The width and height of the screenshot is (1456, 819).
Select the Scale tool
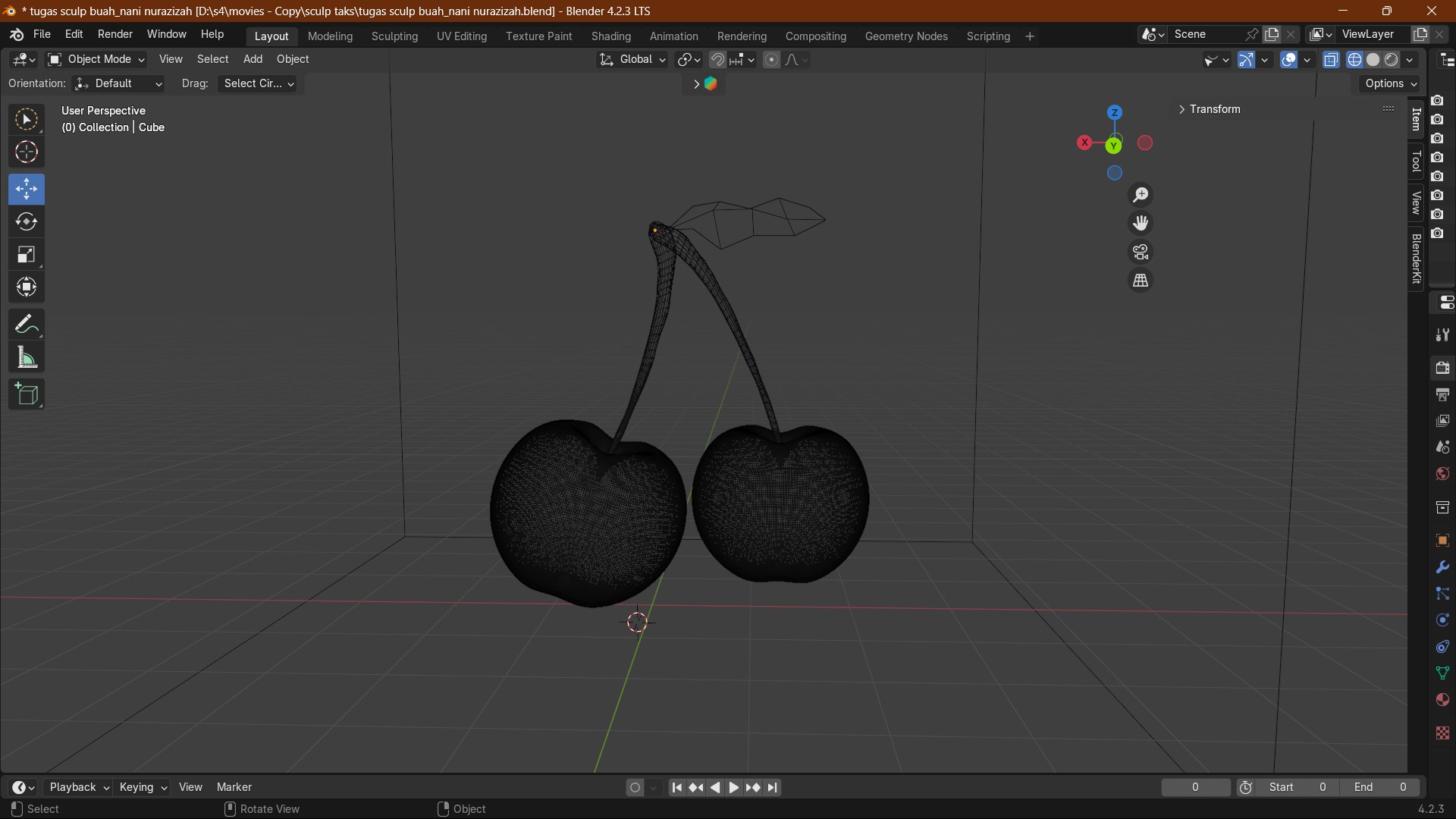tap(27, 254)
